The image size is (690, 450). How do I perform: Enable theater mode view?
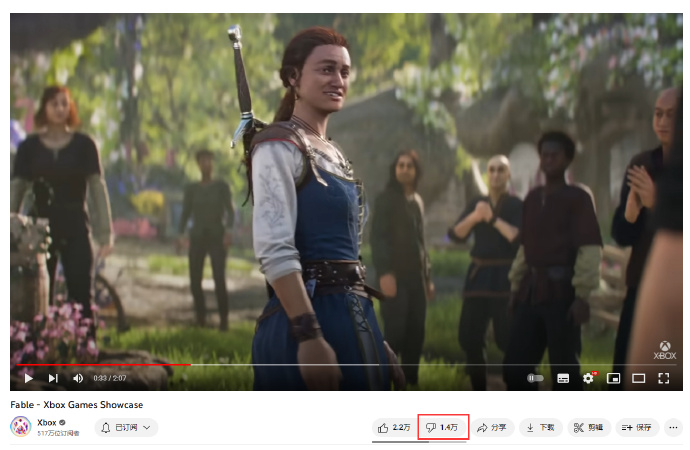coord(639,378)
